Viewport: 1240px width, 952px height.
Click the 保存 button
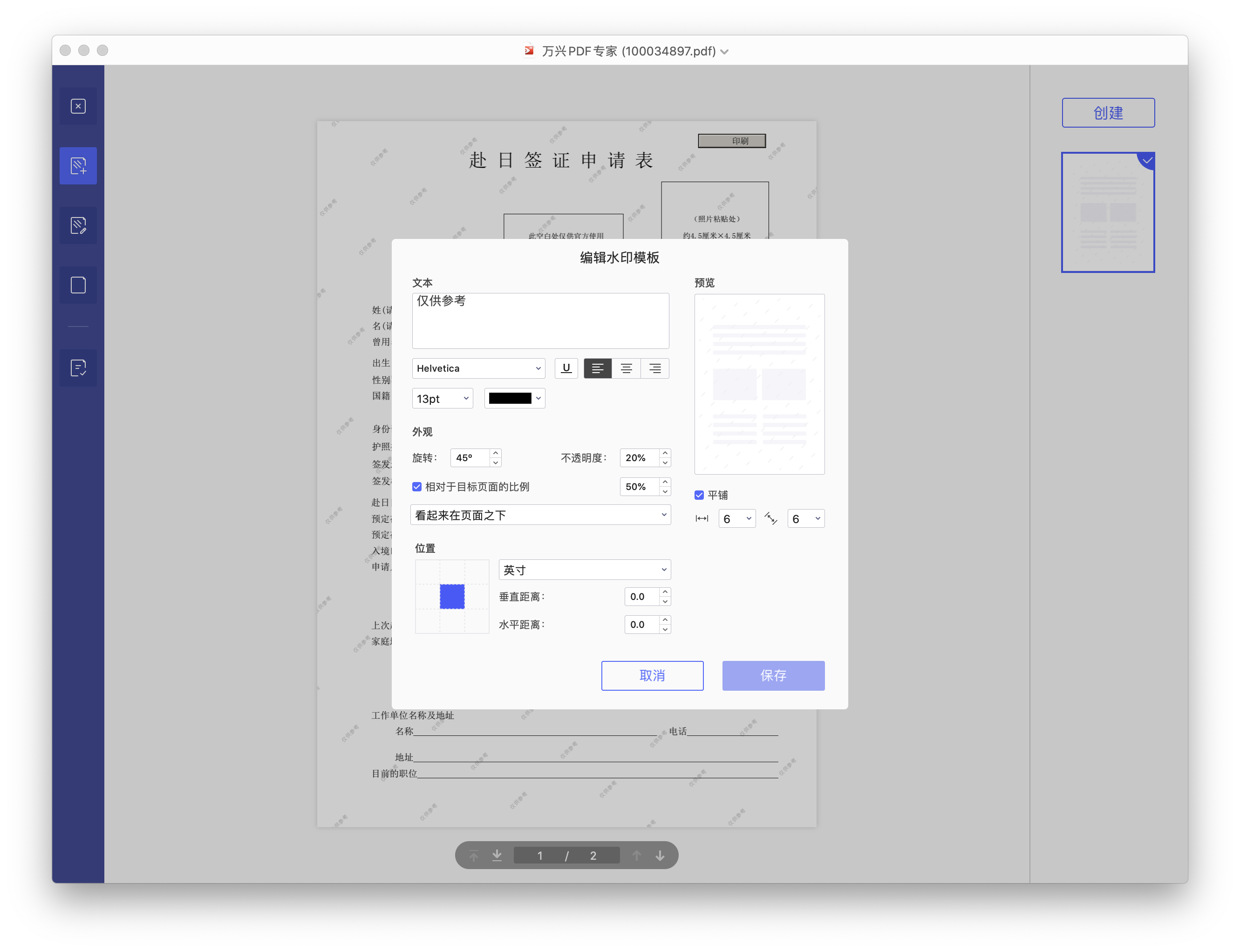(773, 675)
